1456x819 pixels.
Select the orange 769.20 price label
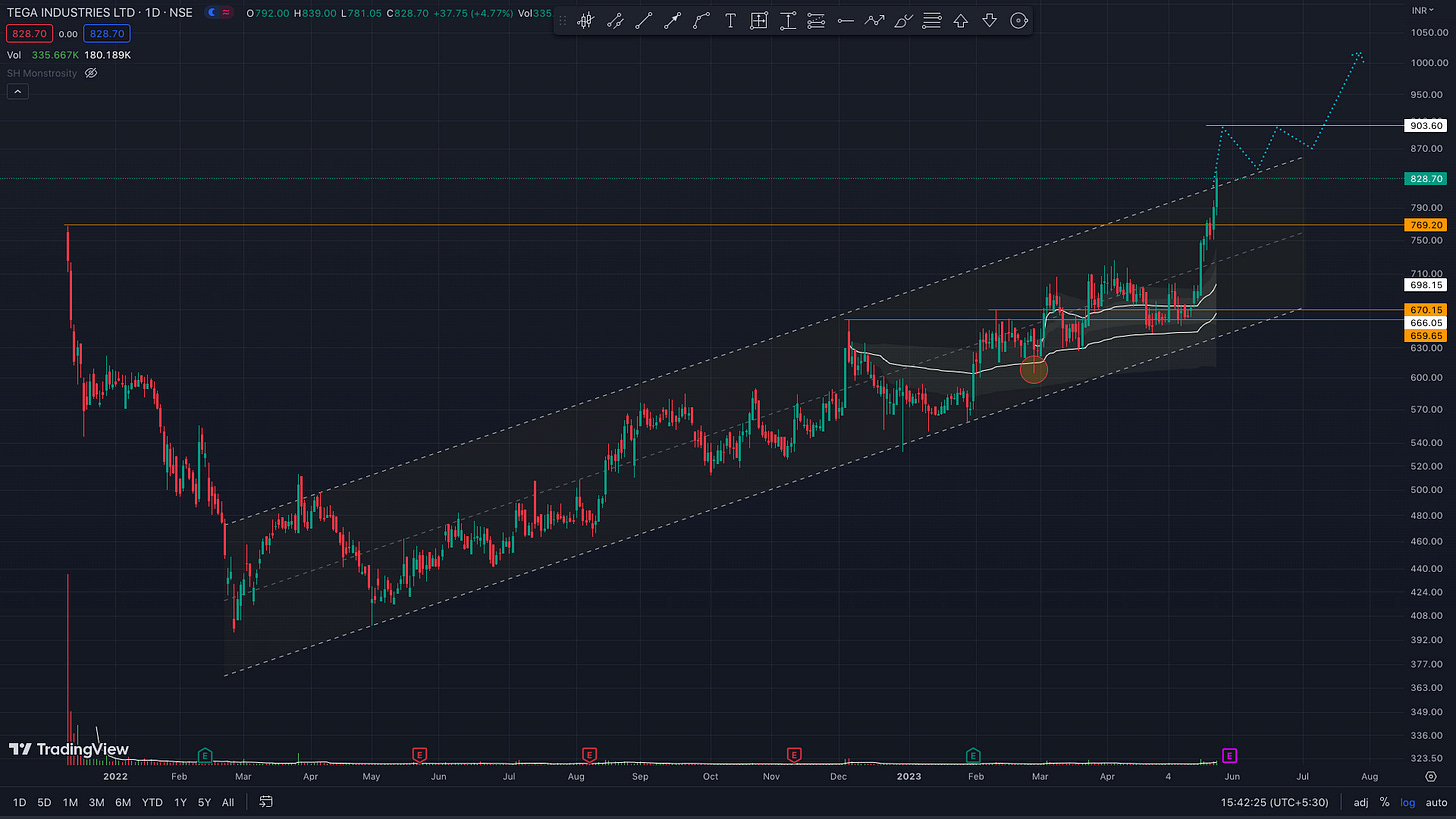click(1425, 225)
